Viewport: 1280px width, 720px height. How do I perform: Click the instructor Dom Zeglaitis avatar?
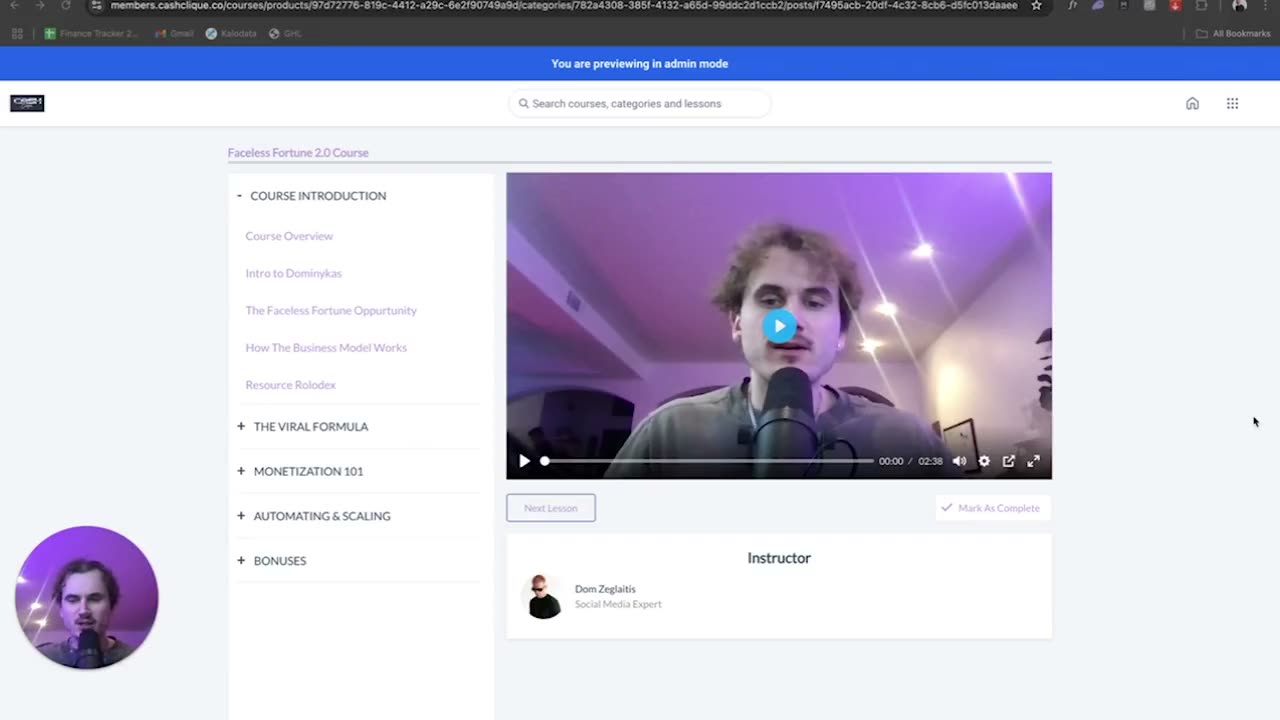543,596
